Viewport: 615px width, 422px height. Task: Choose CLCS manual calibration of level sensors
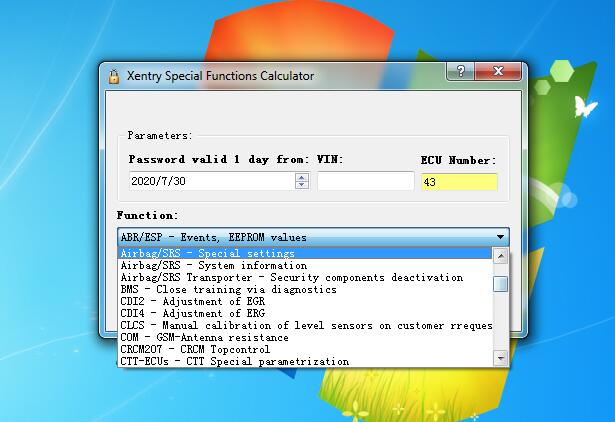coord(305,326)
